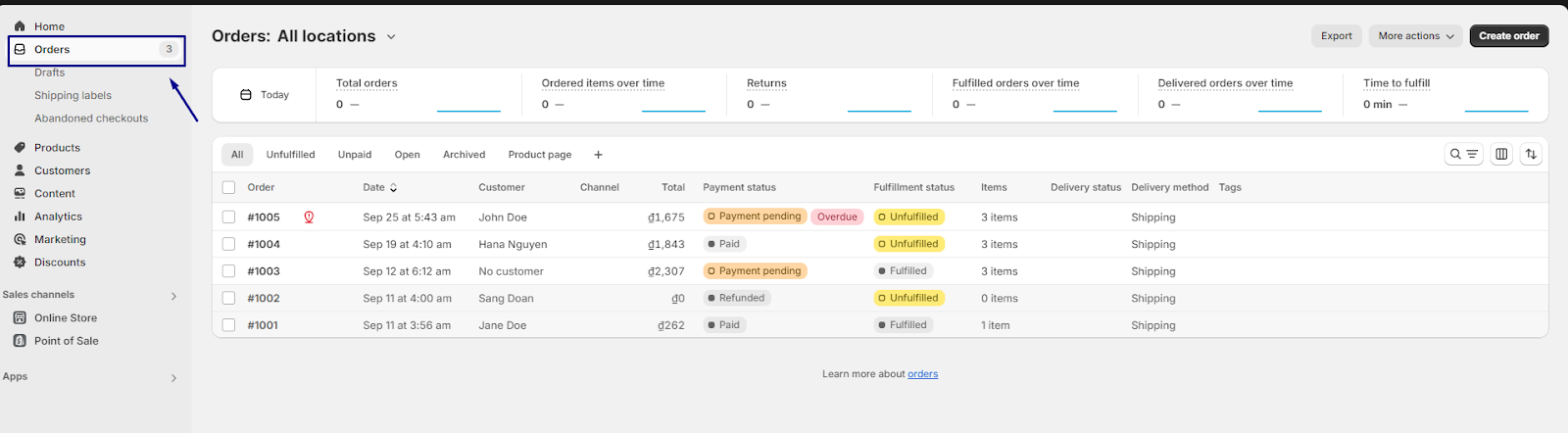Click the Content icon in sidebar
Viewport: 1568px width, 433px height.
(20, 194)
